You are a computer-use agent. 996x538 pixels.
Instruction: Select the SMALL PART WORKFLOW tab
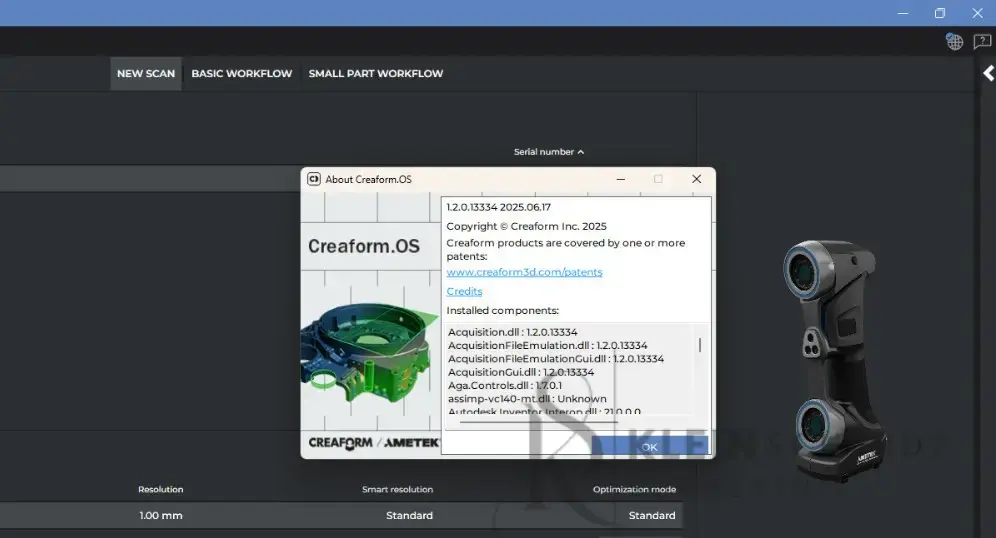[375, 73]
